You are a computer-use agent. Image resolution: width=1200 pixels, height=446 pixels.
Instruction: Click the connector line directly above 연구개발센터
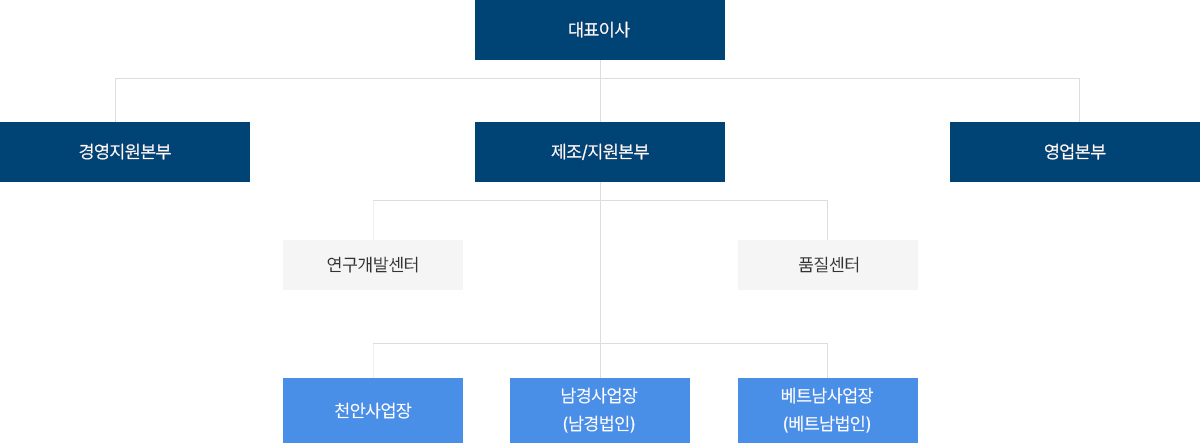click(374, 220)
